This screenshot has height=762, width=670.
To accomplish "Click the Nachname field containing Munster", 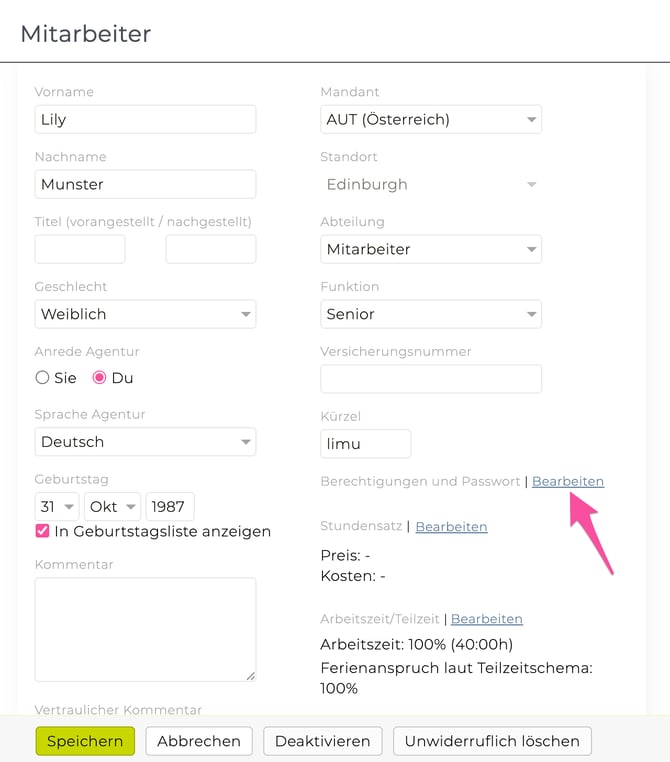I will point(145,184).
